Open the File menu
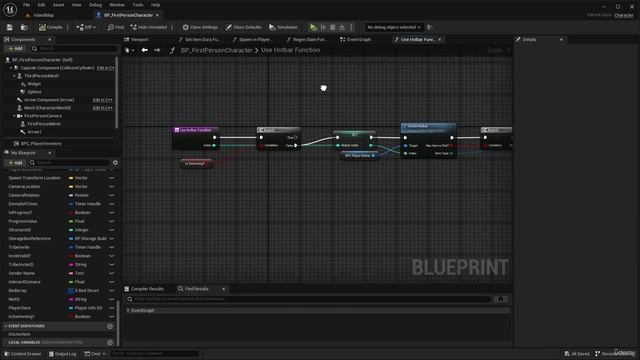Image resolution: width=640 pixels, height=360 pixels. [x=27, y=5]
